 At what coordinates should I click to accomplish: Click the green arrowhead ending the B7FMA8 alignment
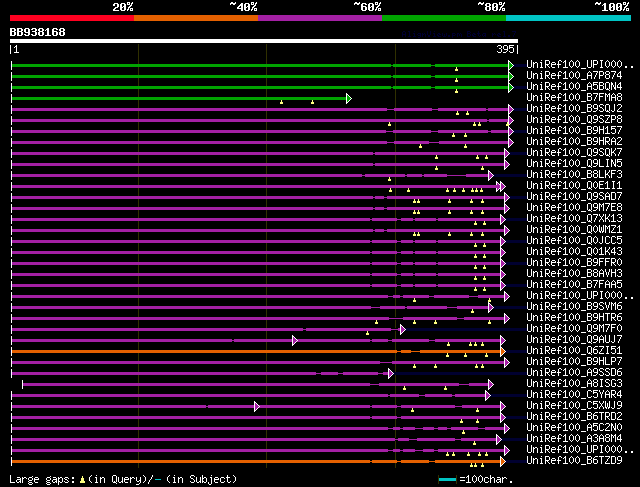coord(349,98)
